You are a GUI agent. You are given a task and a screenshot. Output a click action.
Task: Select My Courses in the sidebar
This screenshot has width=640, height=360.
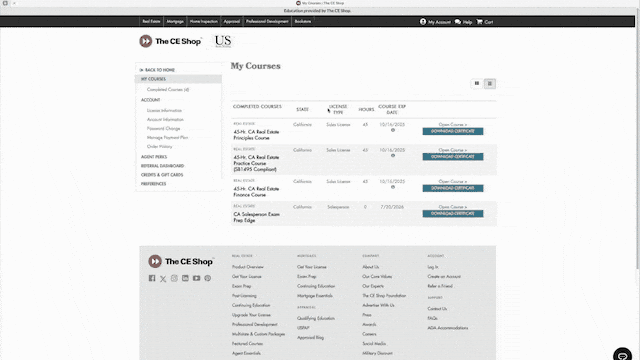click(x=178, y=79)
